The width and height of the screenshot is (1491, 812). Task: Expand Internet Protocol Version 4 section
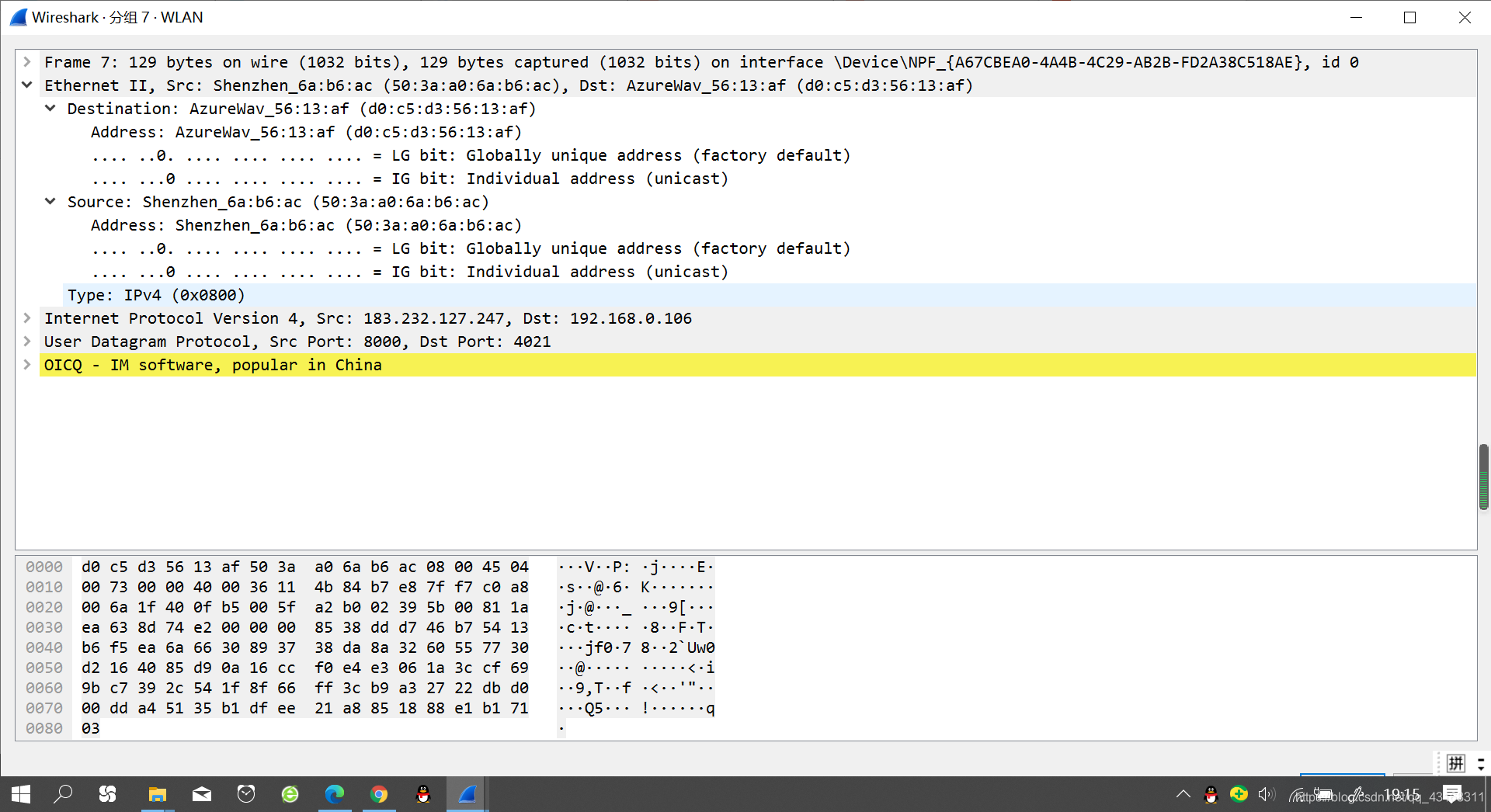[x=27, y=318]
